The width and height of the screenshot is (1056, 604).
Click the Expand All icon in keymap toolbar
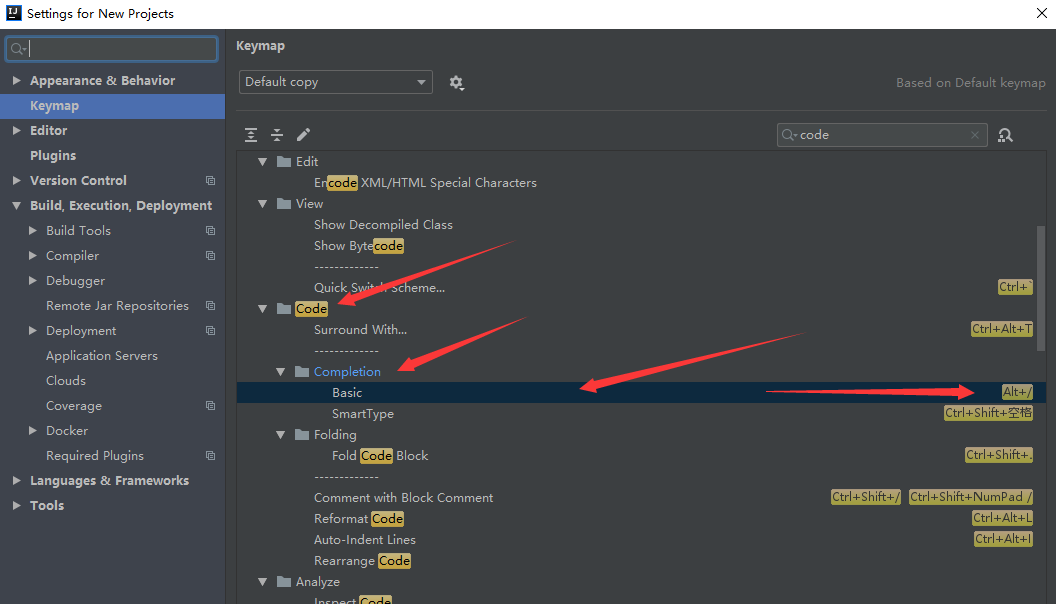pos(251,135)
